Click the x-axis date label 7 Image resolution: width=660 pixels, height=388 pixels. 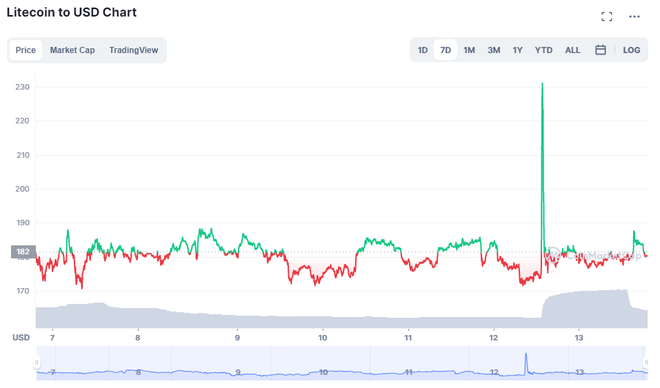(52, 338)
